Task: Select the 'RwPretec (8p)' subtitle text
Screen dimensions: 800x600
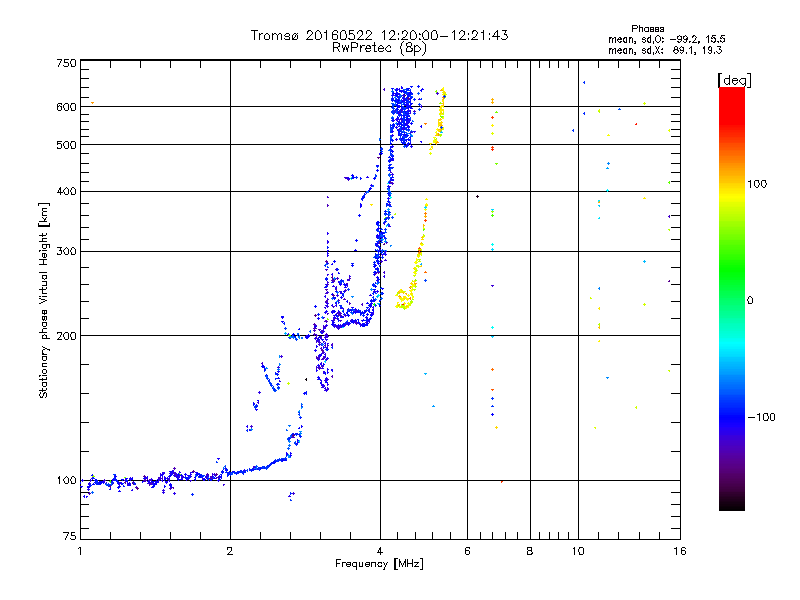Action: tap(379, 48)
